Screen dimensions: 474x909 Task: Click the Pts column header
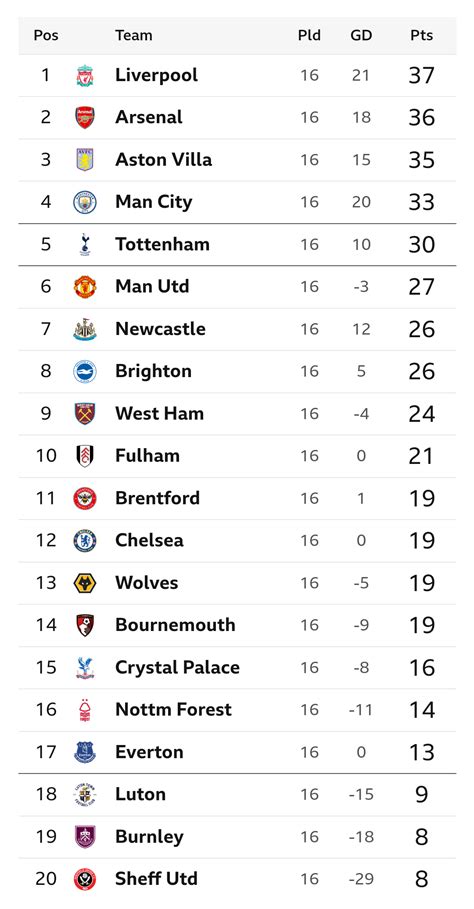(421, 35)
